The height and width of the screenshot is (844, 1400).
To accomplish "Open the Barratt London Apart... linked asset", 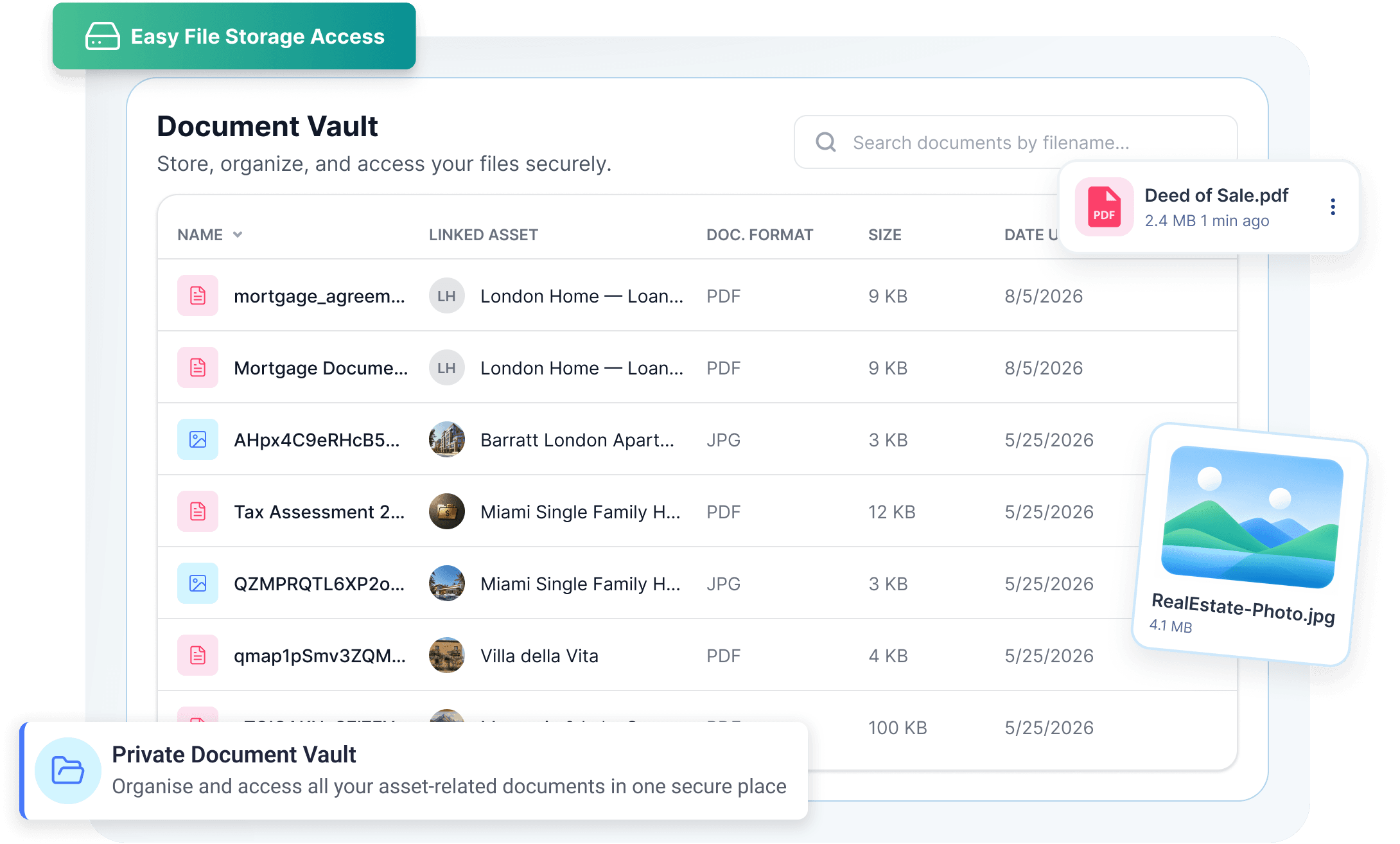I will pos(577,440).
